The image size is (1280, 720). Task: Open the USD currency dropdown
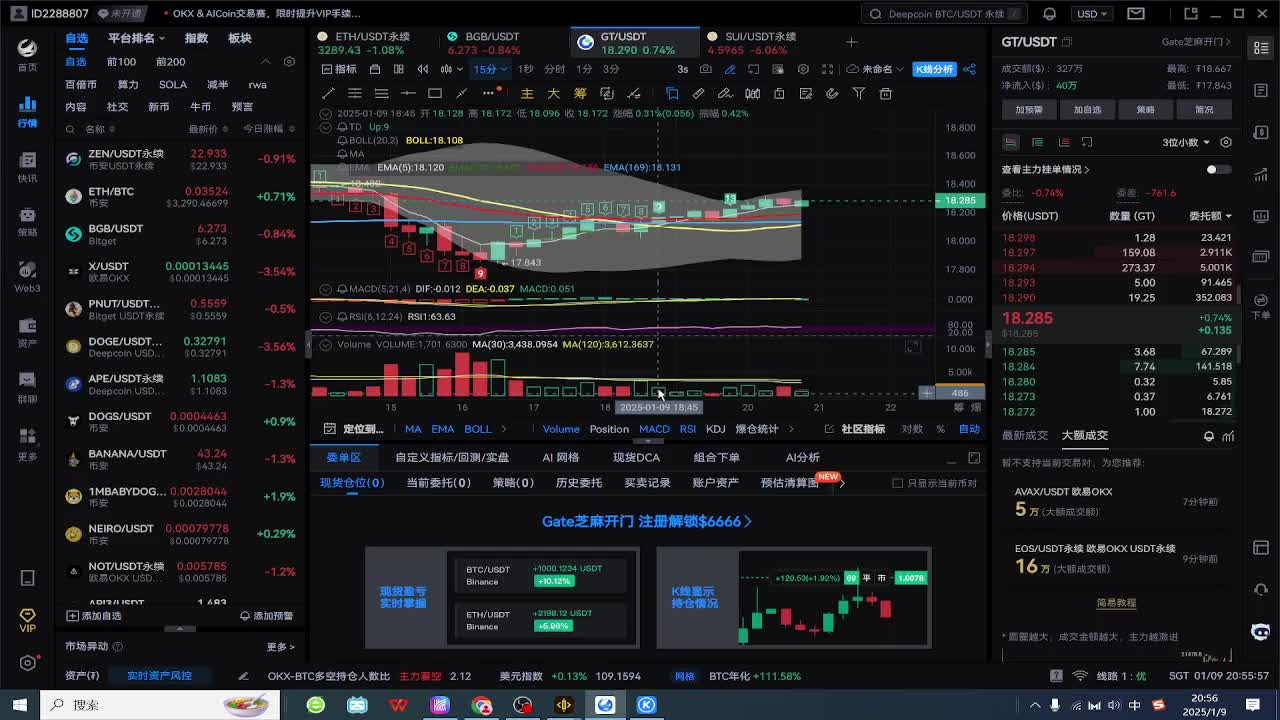click(x=1090, y=14)
